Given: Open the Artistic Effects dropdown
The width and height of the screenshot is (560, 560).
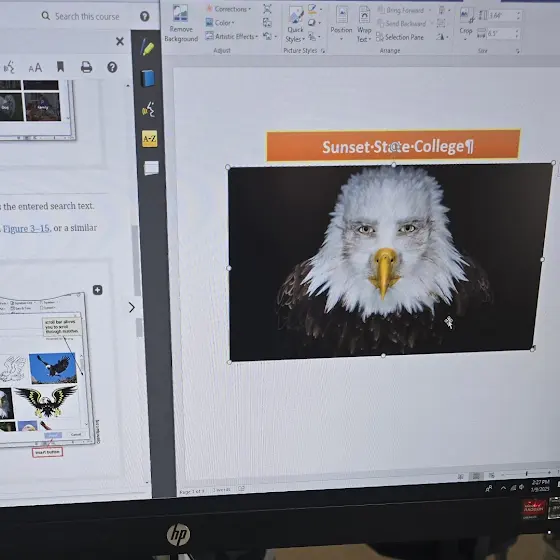Looking at the screenshot, I should [x=232, y=36].
